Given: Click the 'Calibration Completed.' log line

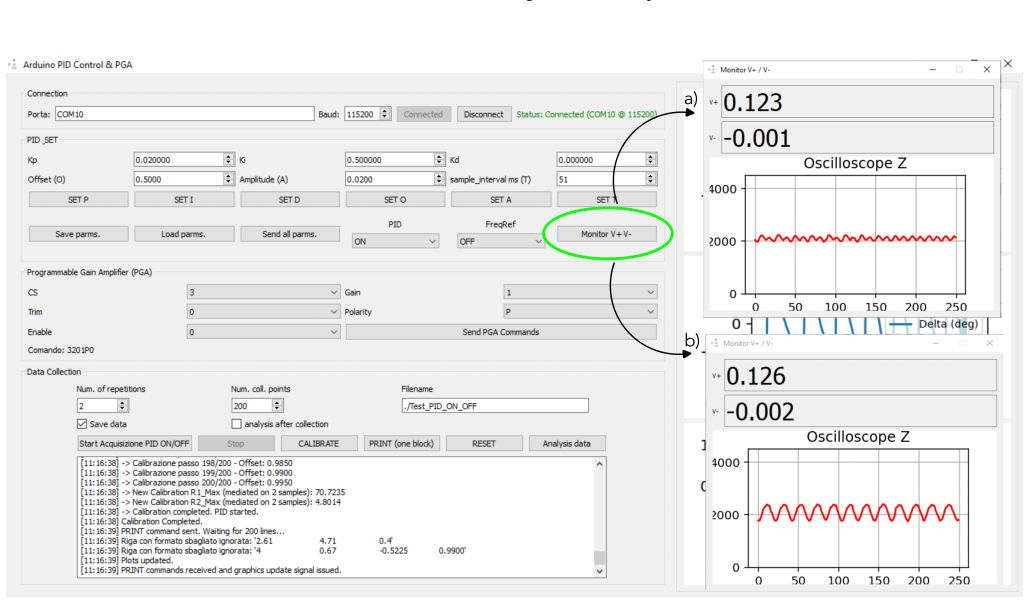Looking at the screenshot, I should click(141, 522).
